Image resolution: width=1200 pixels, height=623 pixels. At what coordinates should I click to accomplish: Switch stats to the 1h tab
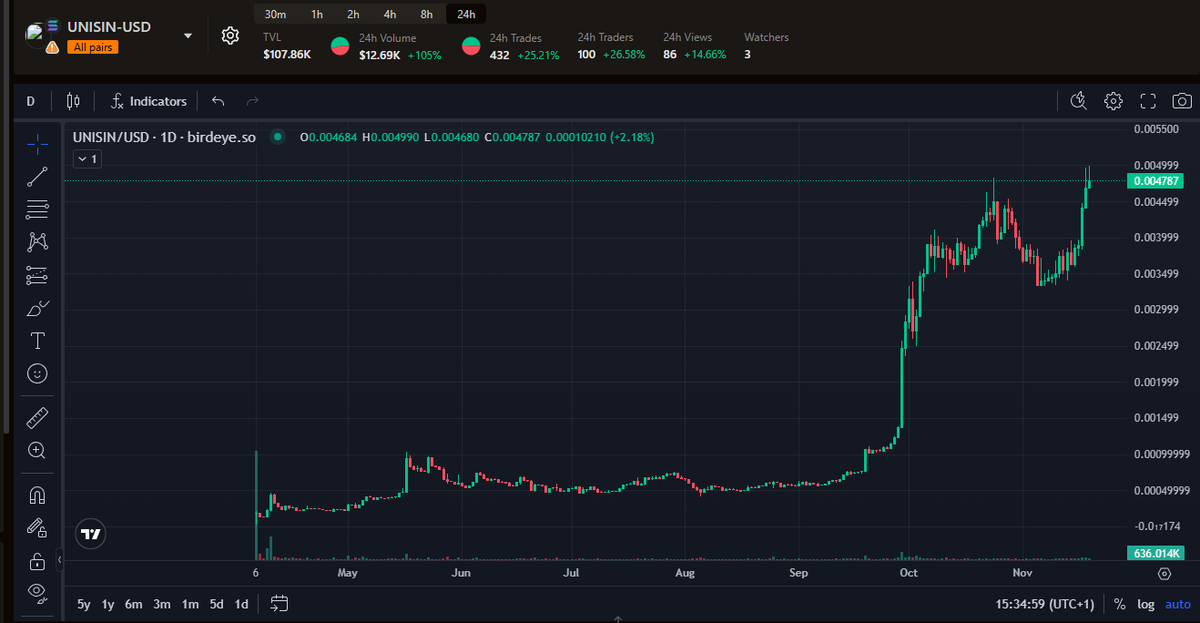[x=317, y=14]
